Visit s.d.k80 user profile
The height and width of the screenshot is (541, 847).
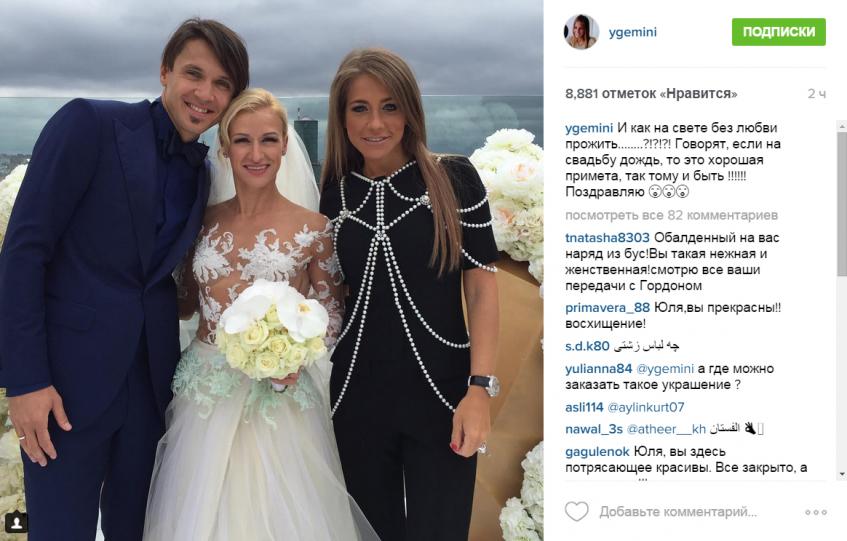[x=587, y=346]
